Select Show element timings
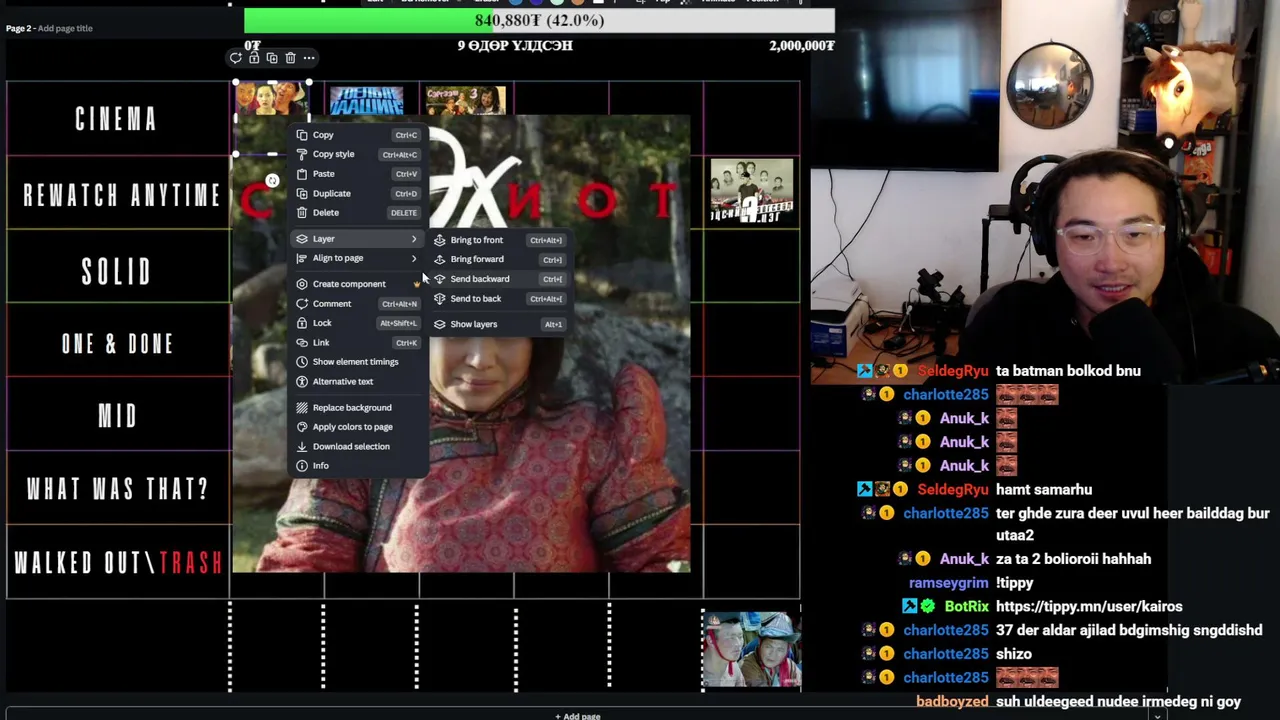This screenshot has height=720, width=1280. point(359,362)
